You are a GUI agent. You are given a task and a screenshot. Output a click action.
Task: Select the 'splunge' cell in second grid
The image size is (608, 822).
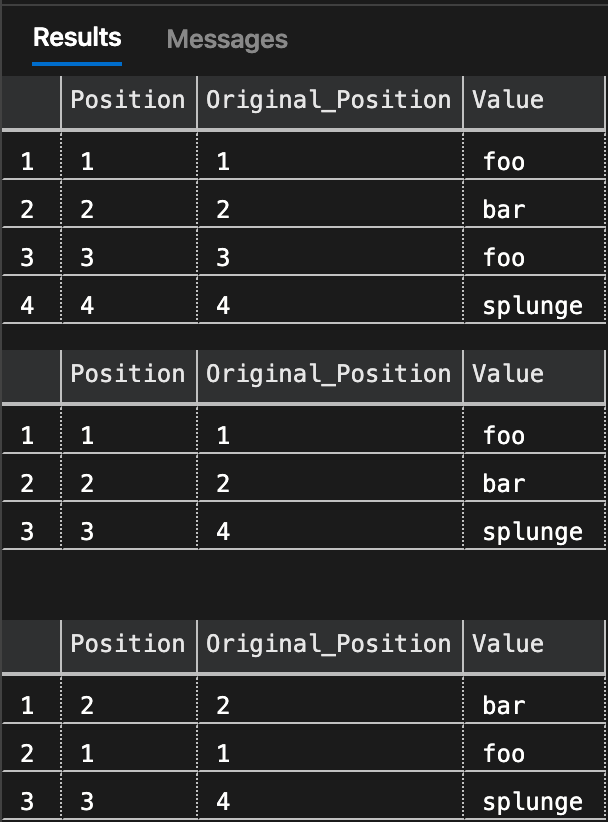pyautogui.click(x=532, y=531)
